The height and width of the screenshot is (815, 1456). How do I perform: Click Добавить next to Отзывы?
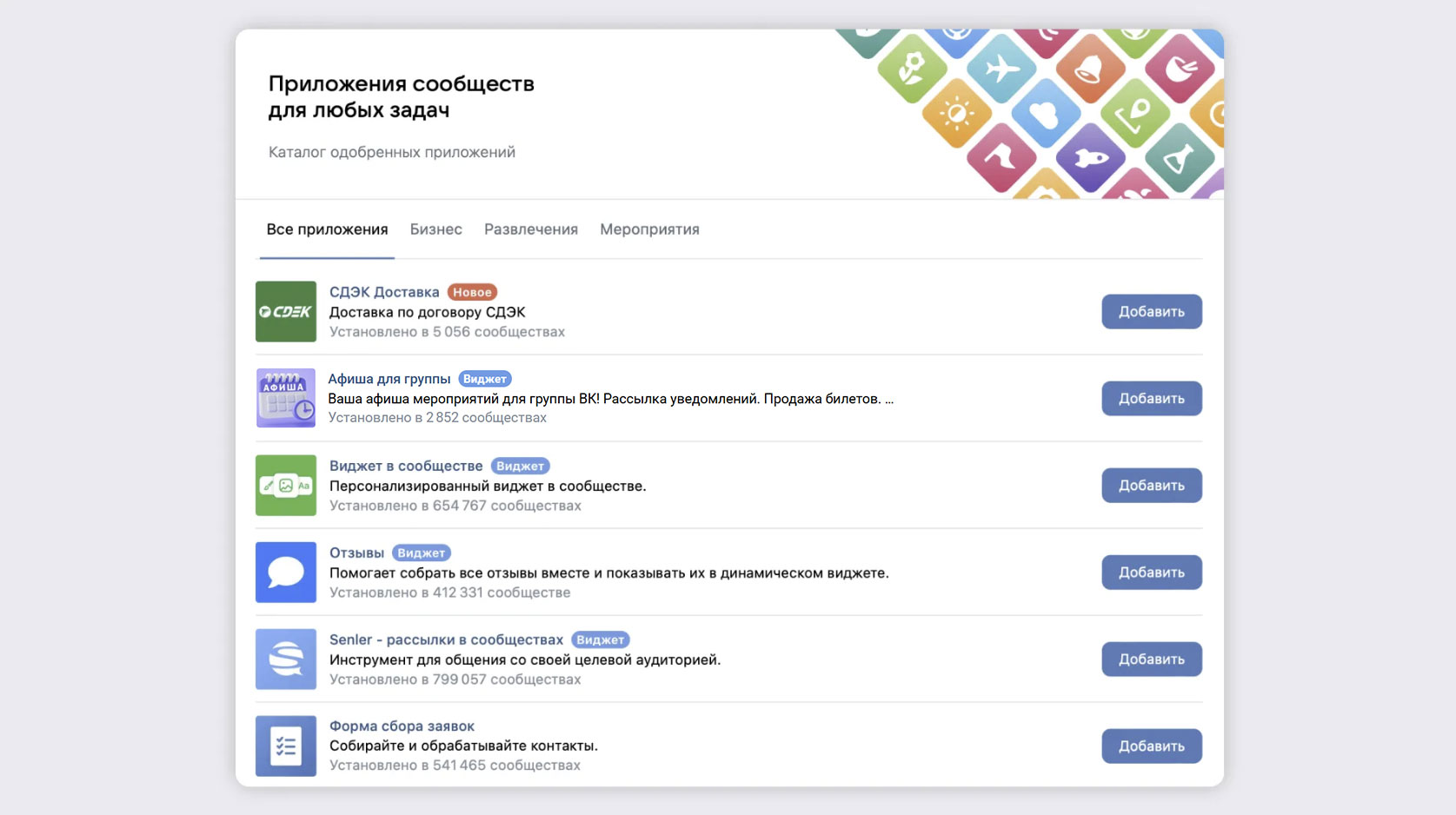tap(1151, 573)
